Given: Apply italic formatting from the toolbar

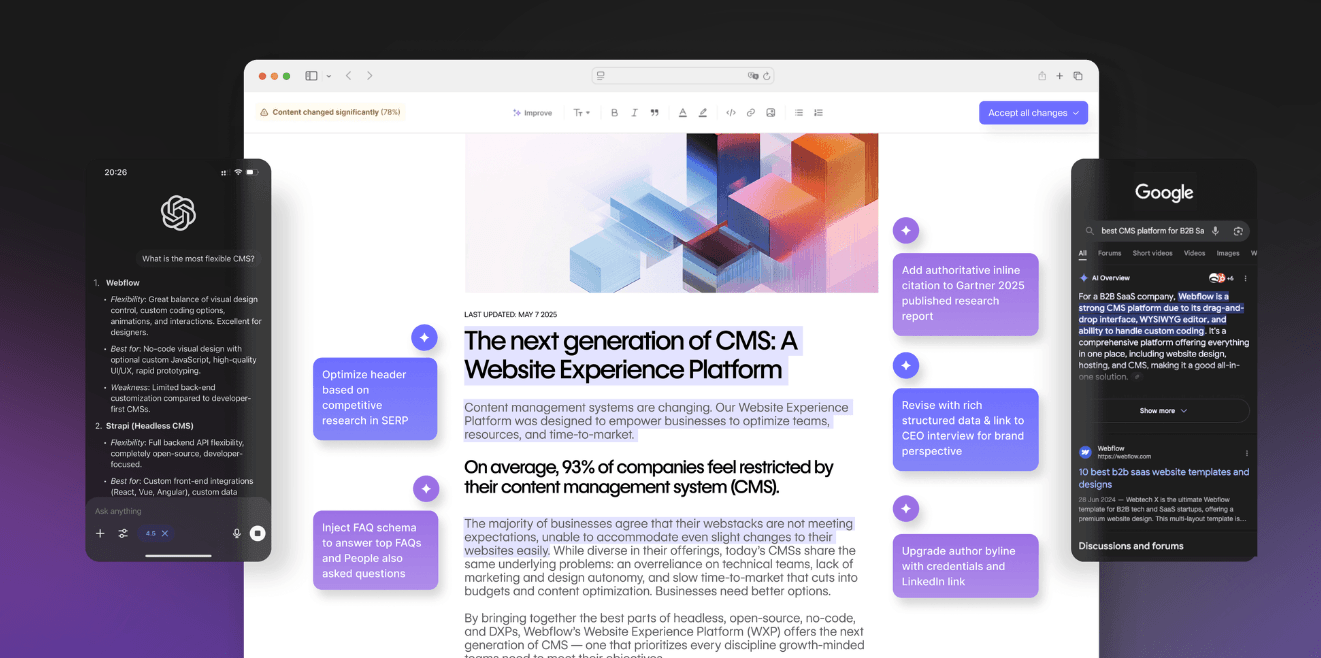Looking at the screenshot, I should point(634,113).
